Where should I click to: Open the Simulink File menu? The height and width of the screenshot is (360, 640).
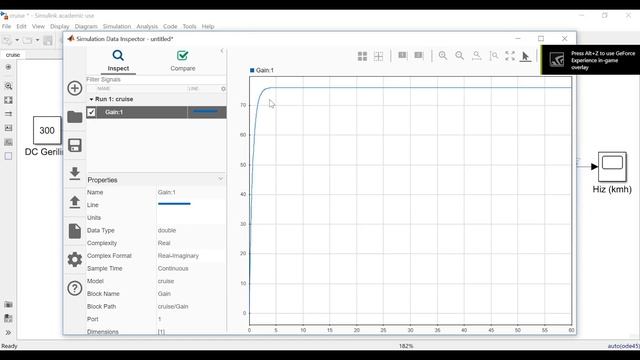pyautogui.click(x=6, y=26)
